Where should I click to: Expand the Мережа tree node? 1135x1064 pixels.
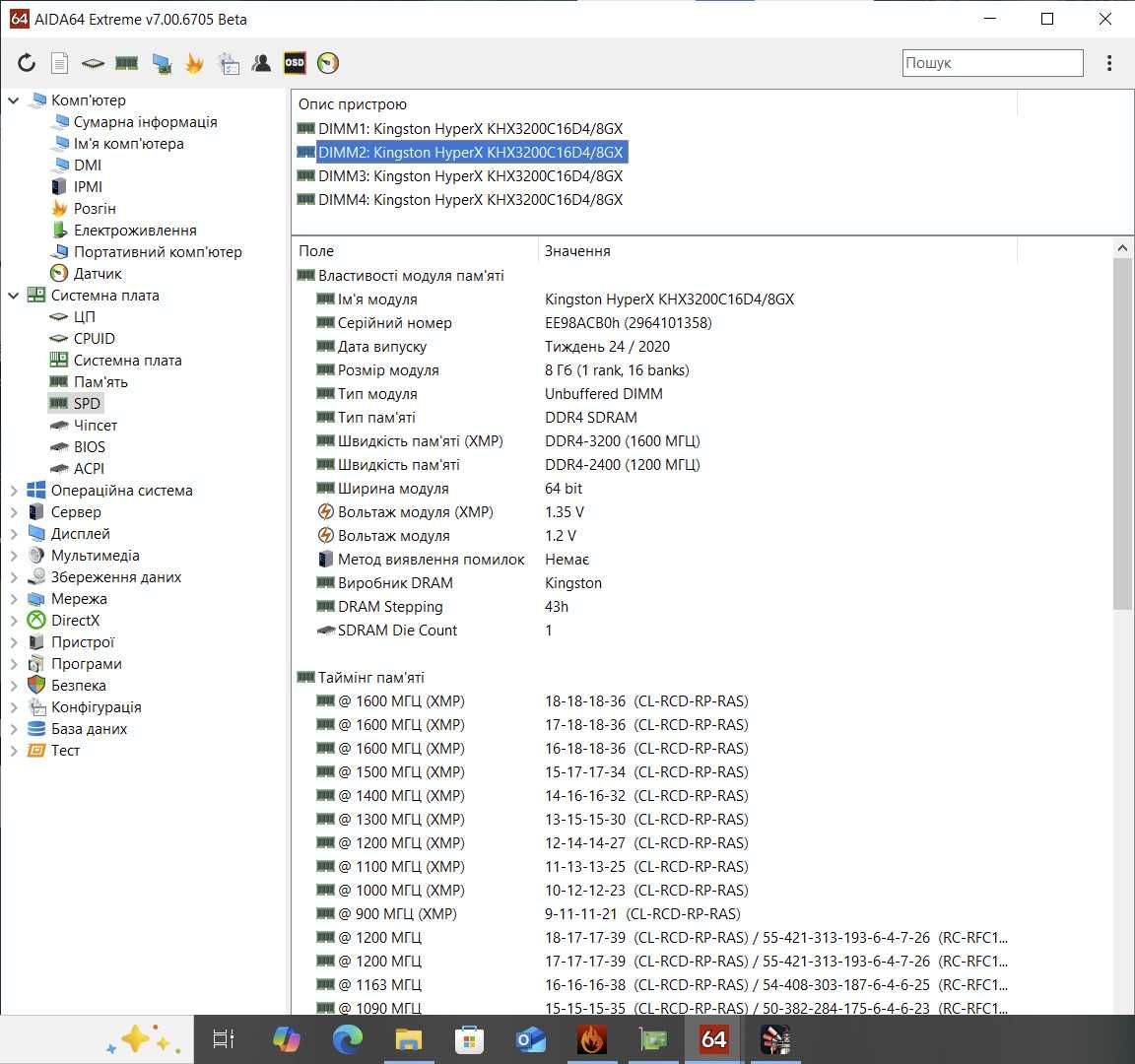(x=13, y=599)
